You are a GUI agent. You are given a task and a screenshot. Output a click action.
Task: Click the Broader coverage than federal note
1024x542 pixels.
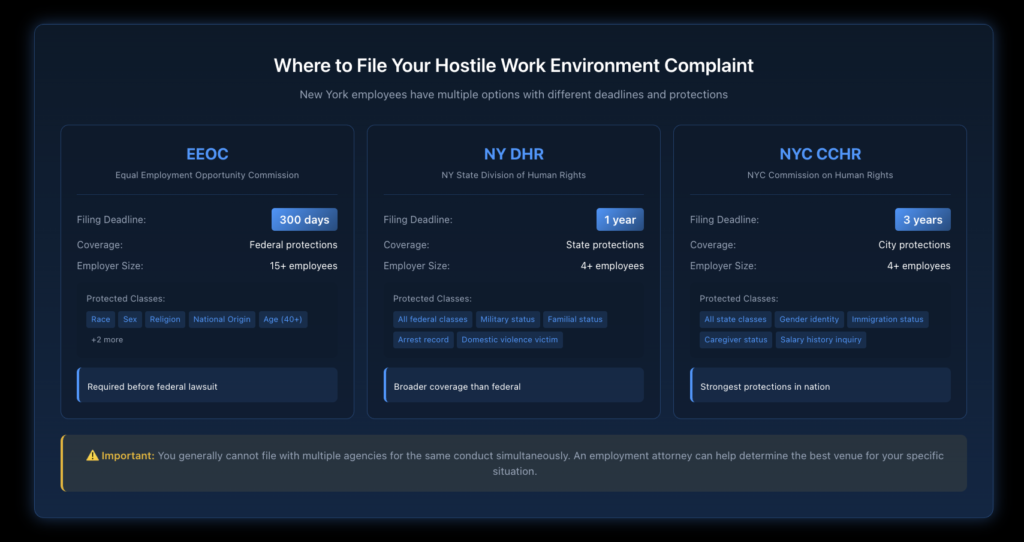(513, 387)
